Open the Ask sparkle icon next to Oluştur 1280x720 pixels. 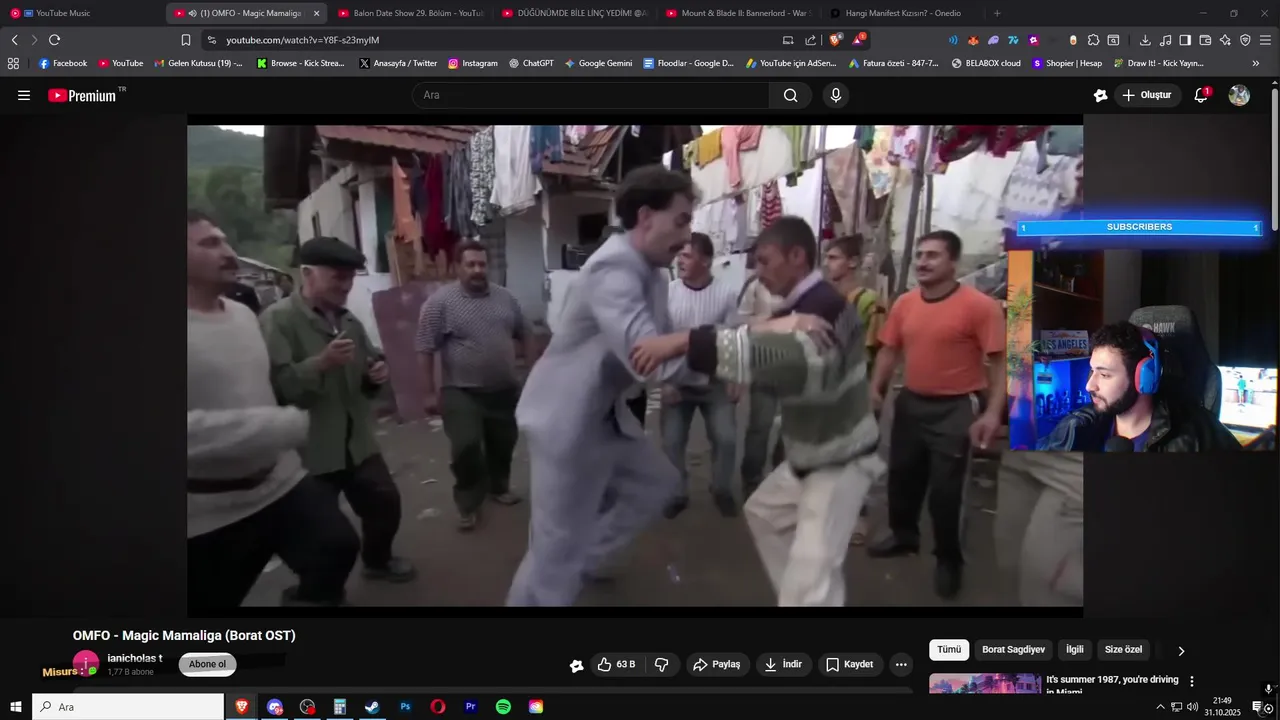1100,95
